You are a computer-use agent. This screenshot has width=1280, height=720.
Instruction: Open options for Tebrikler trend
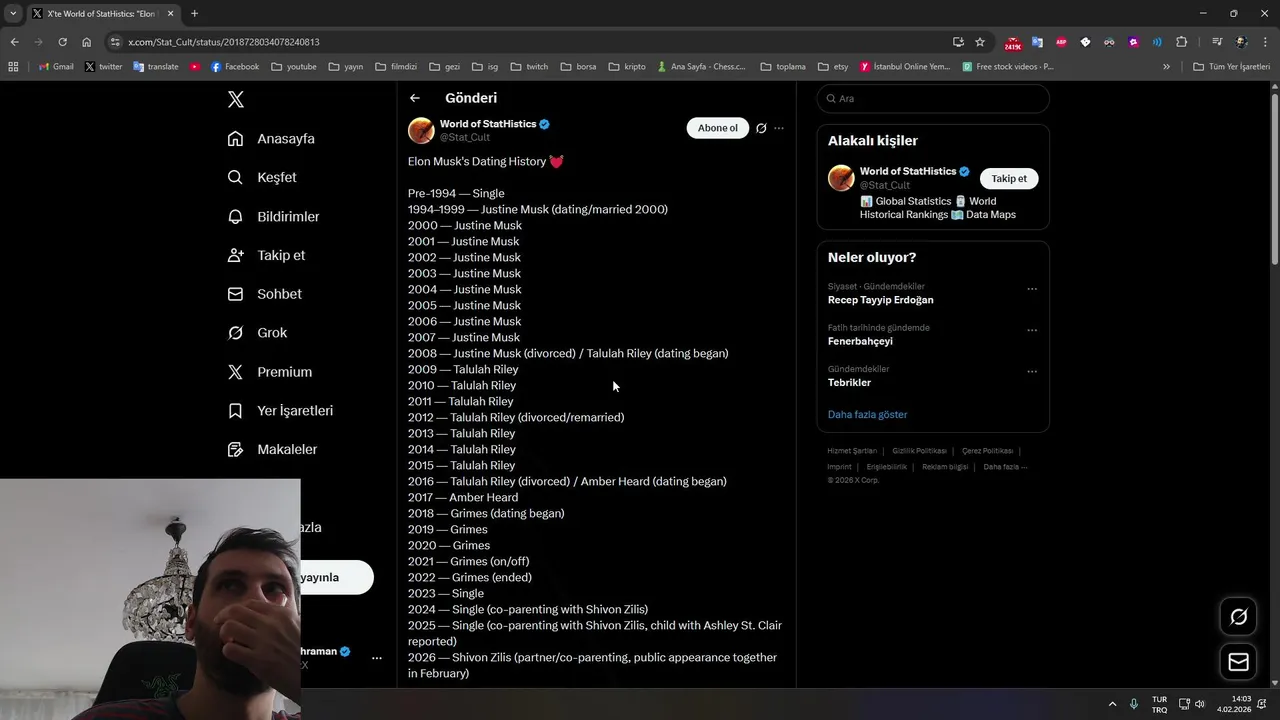tap(1032, 371)
